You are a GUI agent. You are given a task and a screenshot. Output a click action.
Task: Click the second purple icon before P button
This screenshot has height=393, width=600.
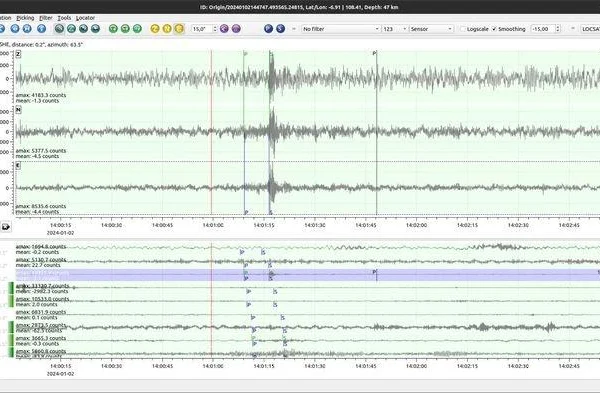click(x=236, y=29)
